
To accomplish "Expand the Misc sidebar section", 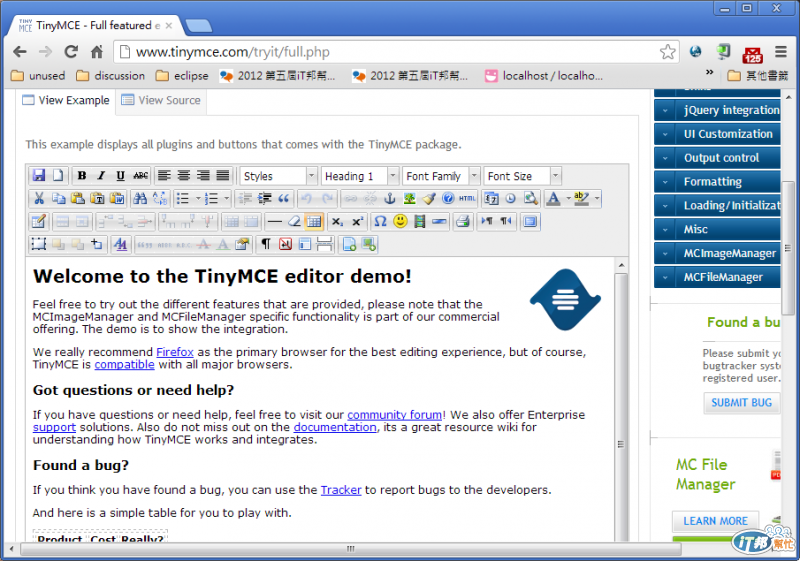I will point(717,230).
